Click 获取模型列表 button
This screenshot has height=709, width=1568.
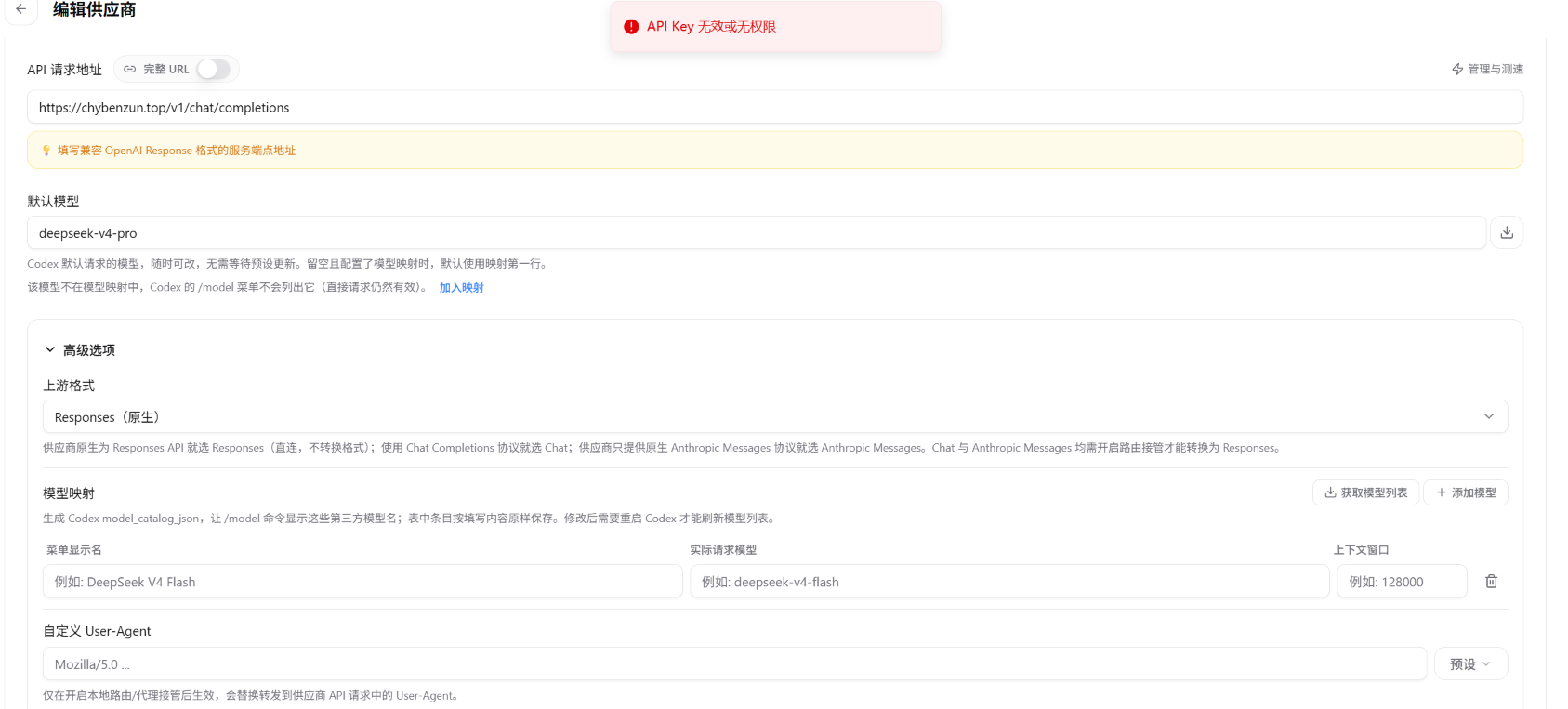click(1365, 492)
